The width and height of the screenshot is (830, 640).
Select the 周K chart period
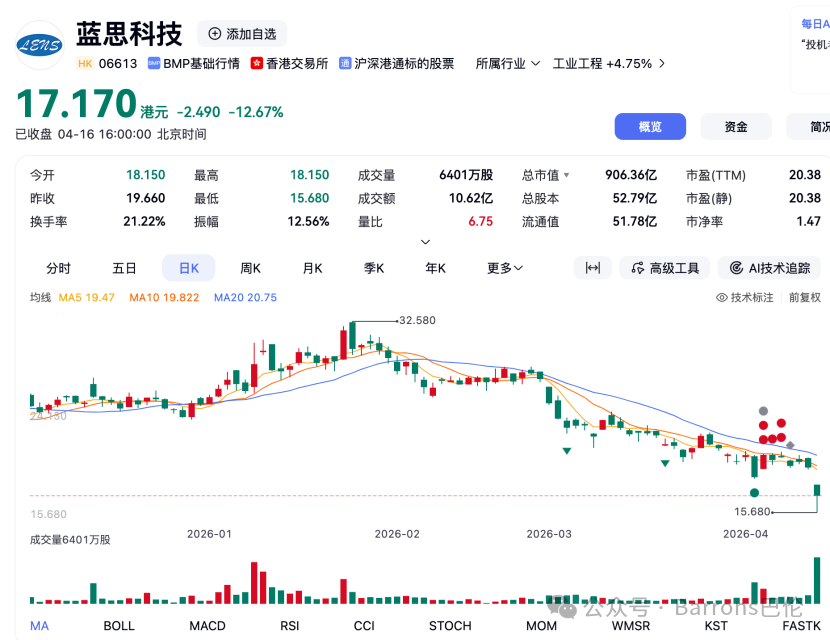(250, 268)
